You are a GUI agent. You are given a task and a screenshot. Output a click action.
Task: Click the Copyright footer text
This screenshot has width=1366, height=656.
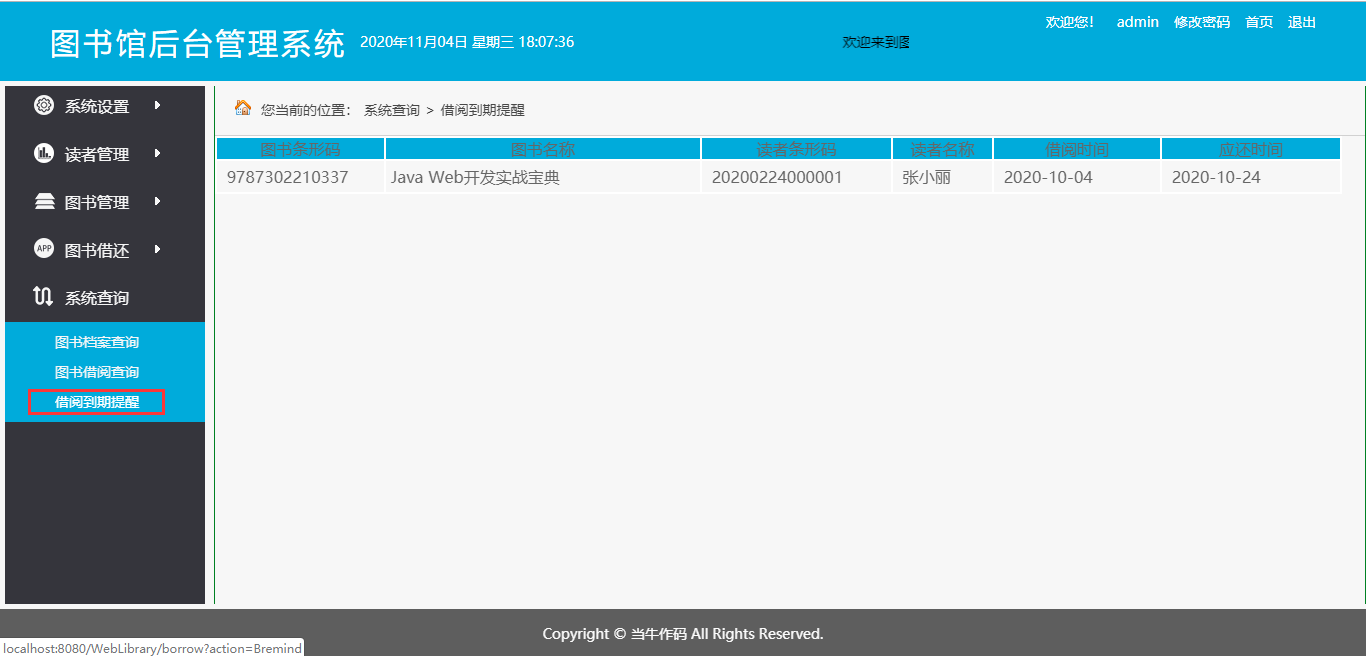tap(683, 633)
